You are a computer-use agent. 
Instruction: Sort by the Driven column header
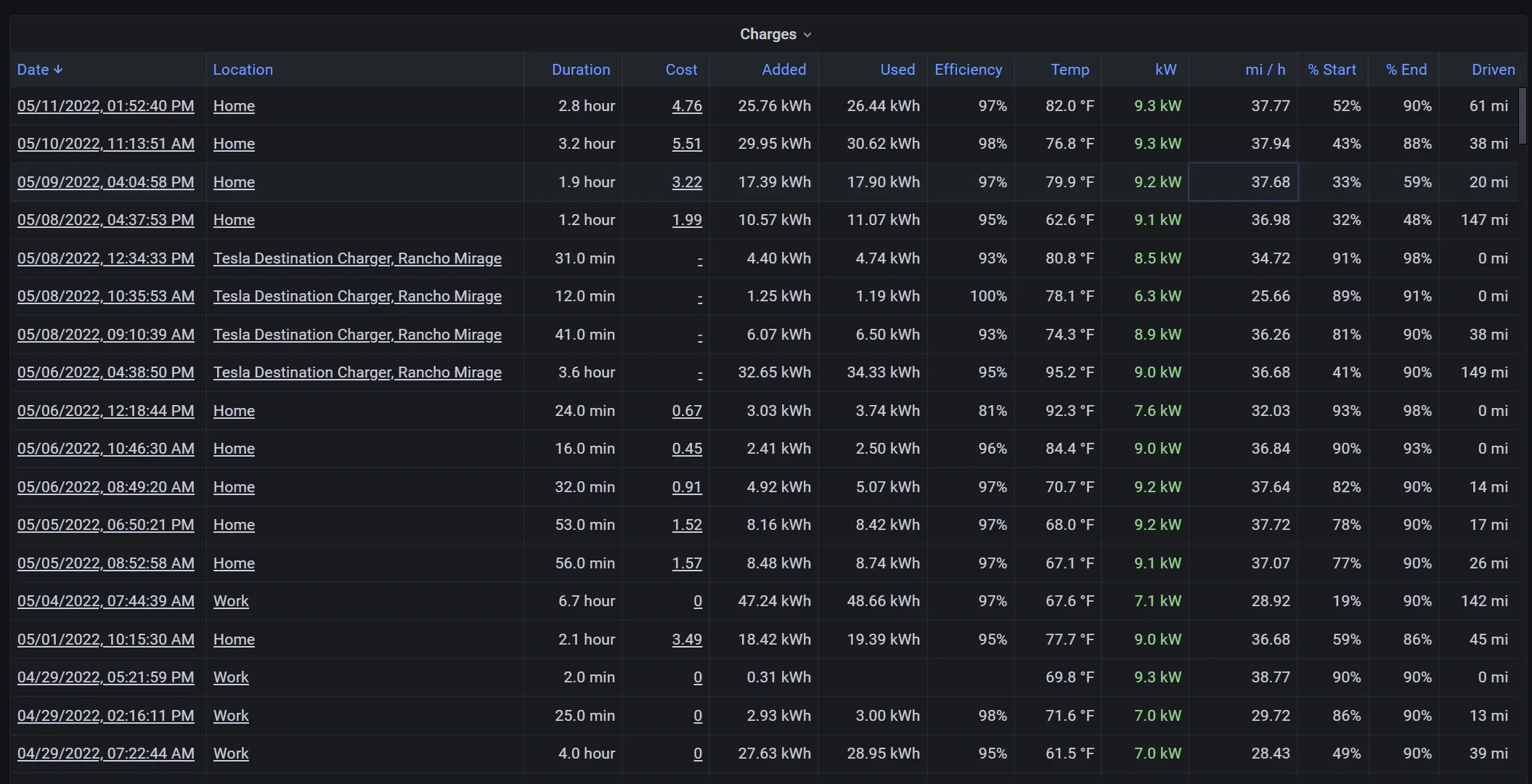[x=1493, y=70]
